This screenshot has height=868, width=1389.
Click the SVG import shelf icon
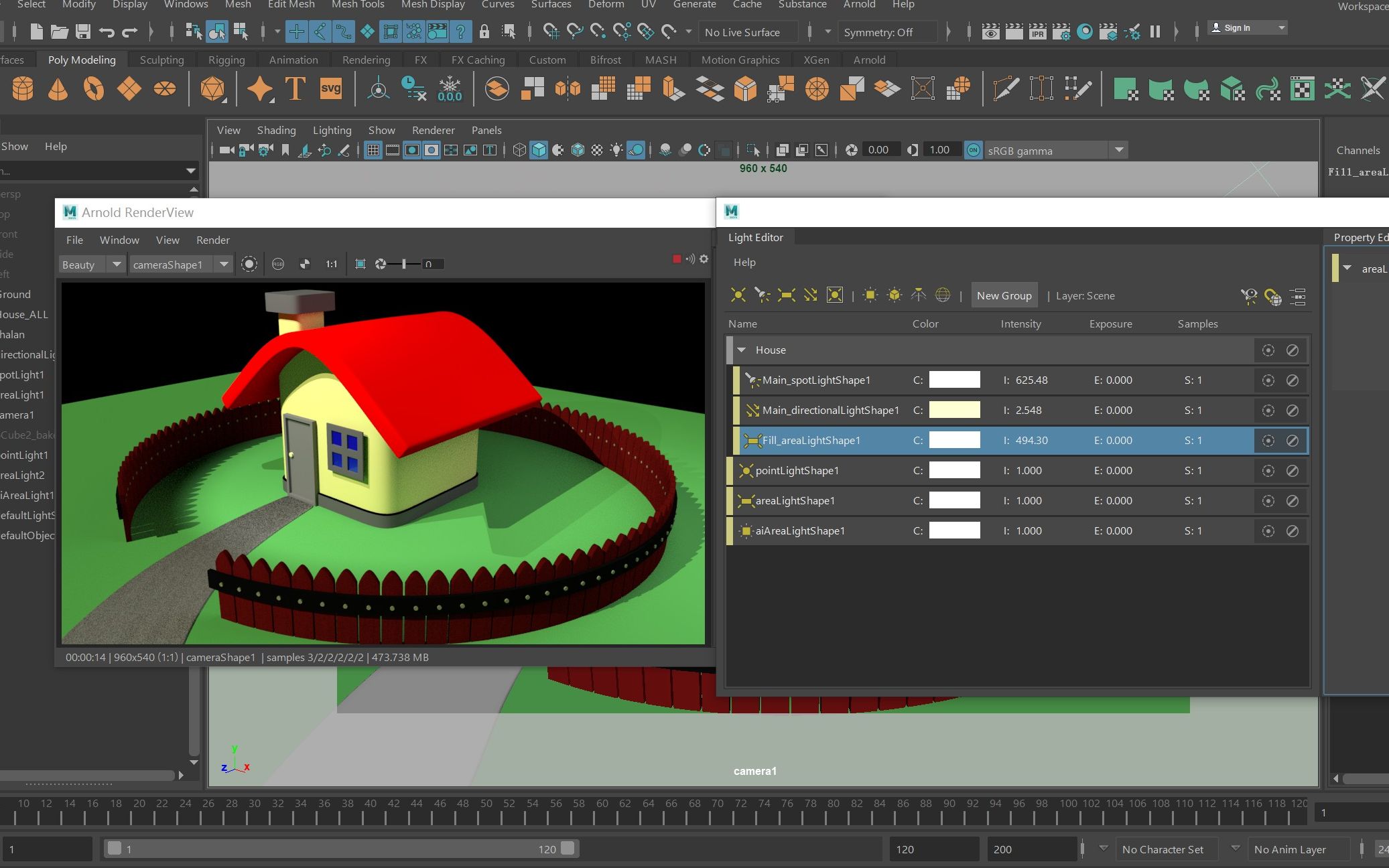coord(331,89)
